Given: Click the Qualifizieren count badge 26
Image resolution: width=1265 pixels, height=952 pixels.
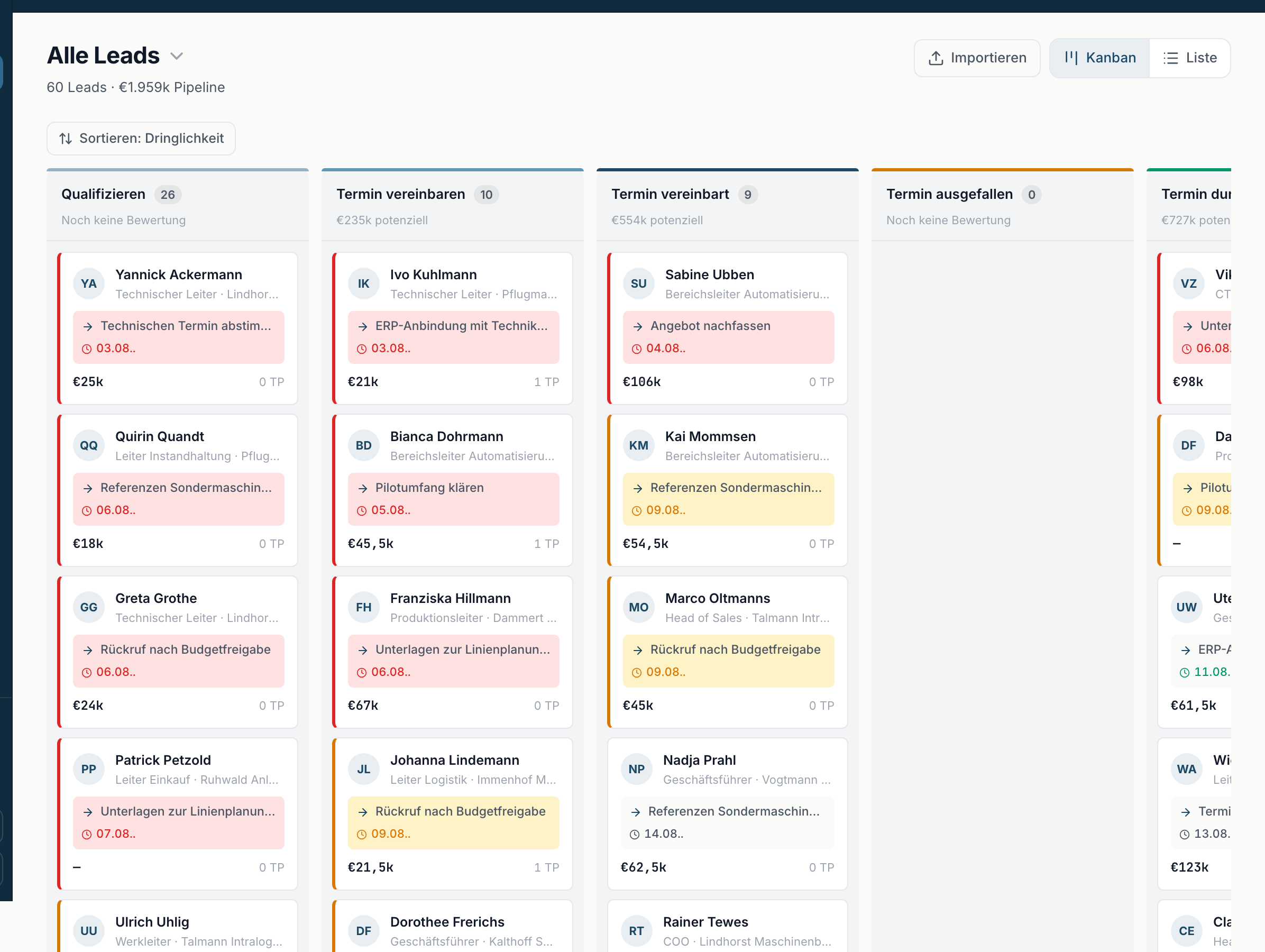Looking at the screenshot, I should [168, 195].
